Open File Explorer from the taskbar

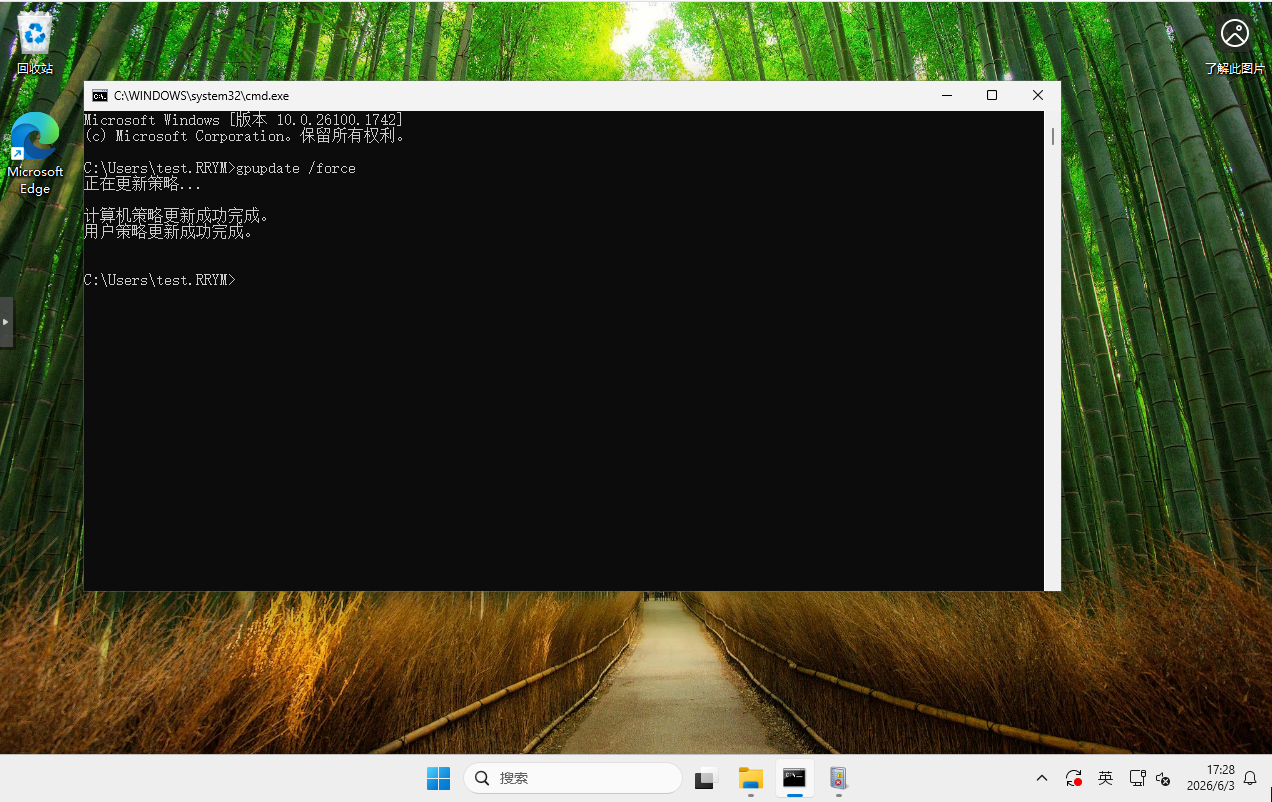coord(751,778)
